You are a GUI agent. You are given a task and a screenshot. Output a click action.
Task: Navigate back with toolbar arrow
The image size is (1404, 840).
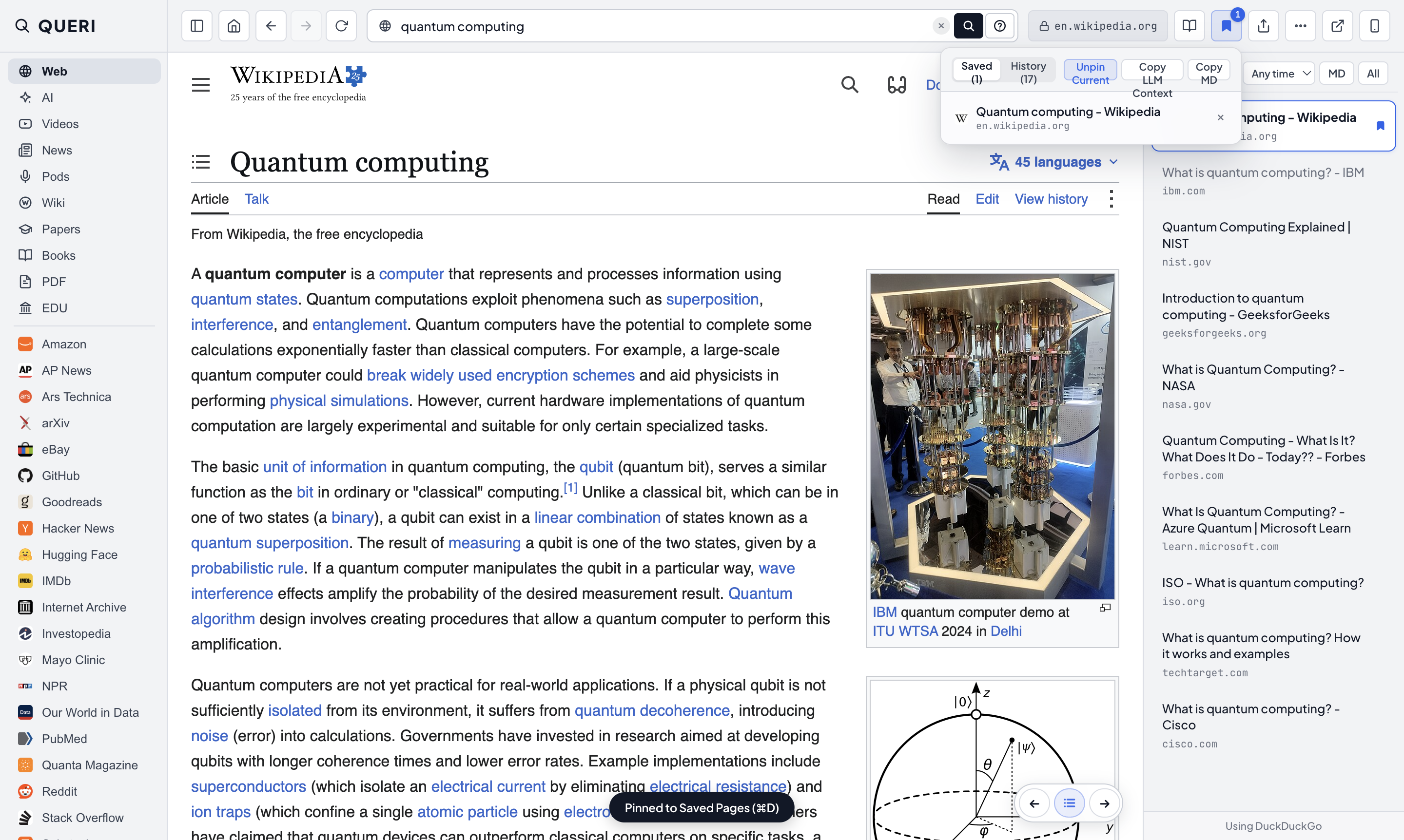click(271, 26)
